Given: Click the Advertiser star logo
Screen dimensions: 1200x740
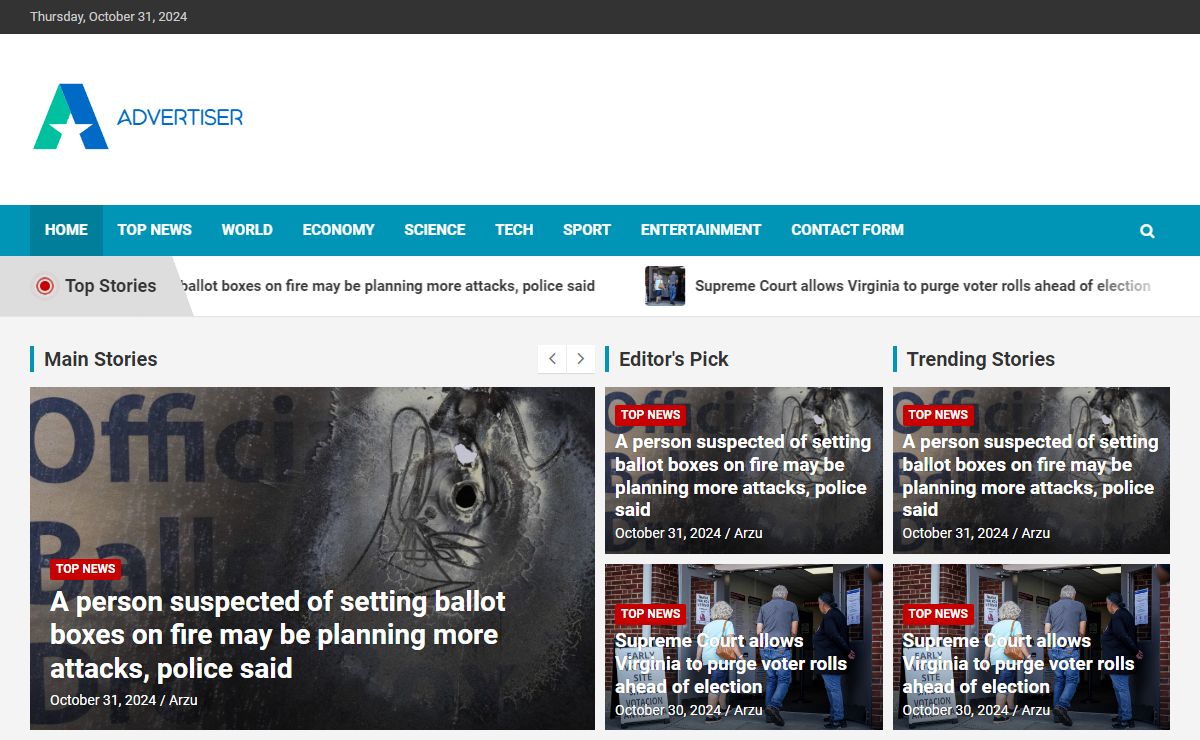Looking at the screenshot, I should [x=70, y=116].
